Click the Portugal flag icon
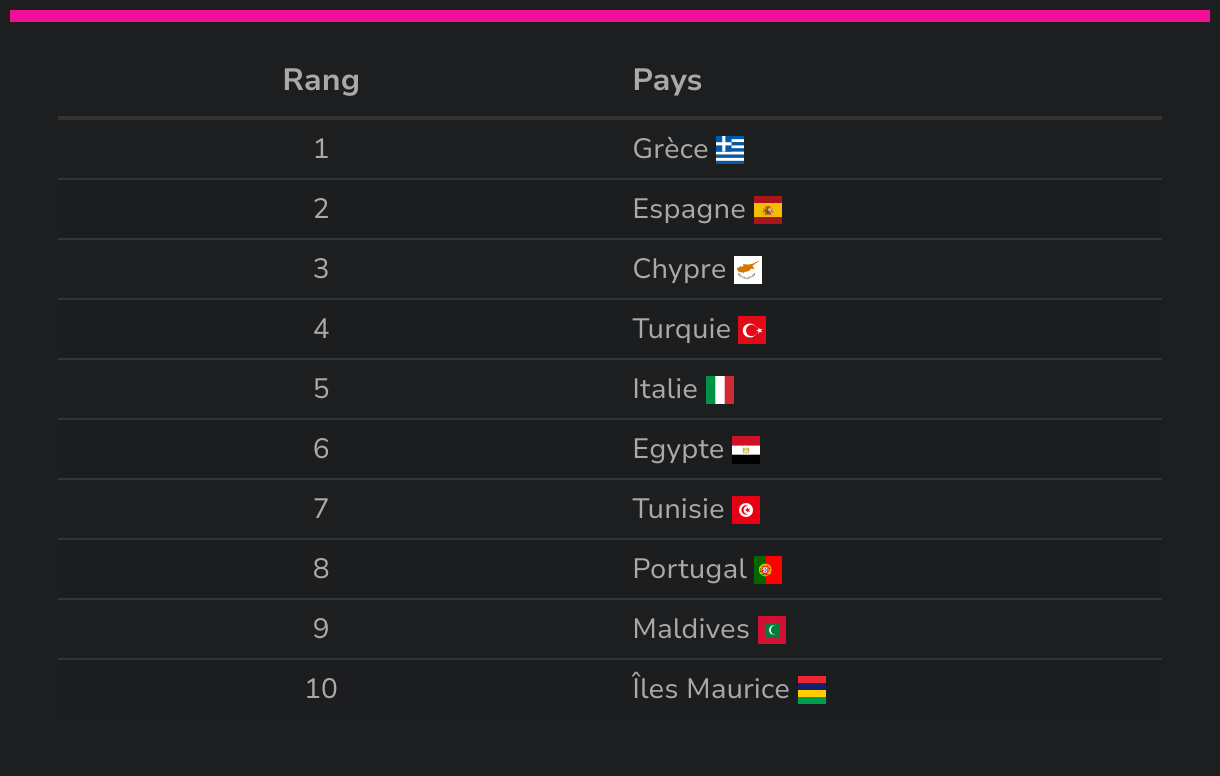The image size is (1220, 776). [x=768, y=570]
